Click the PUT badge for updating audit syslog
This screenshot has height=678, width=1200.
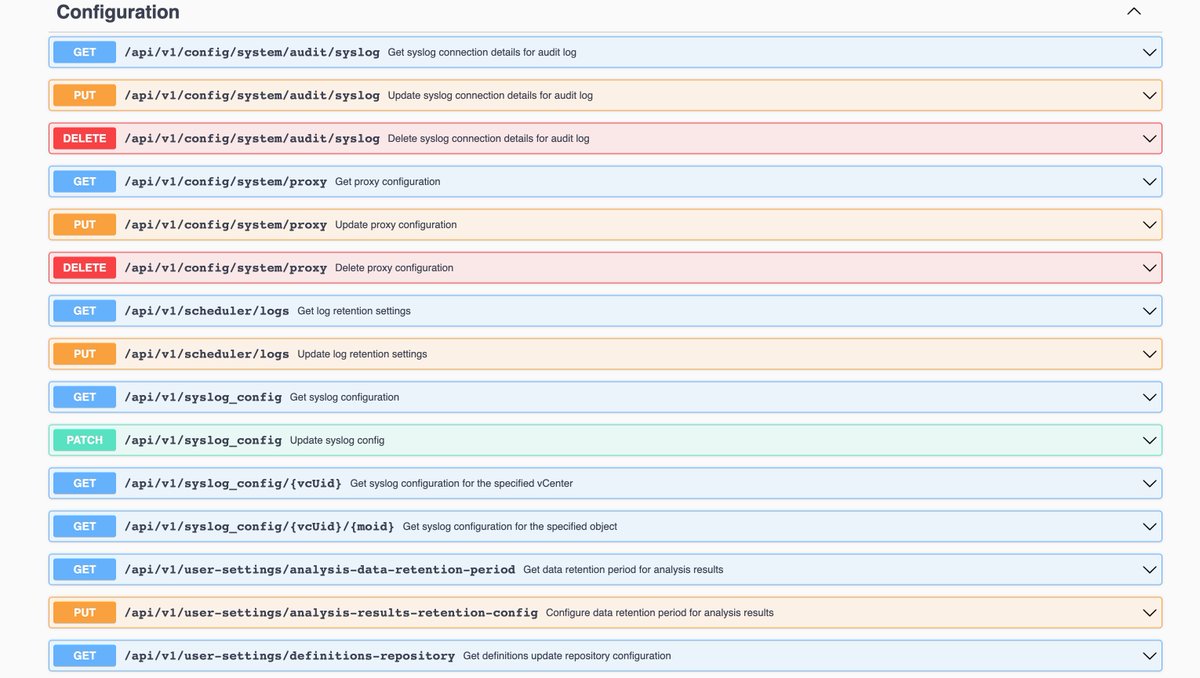coord(85,93)
